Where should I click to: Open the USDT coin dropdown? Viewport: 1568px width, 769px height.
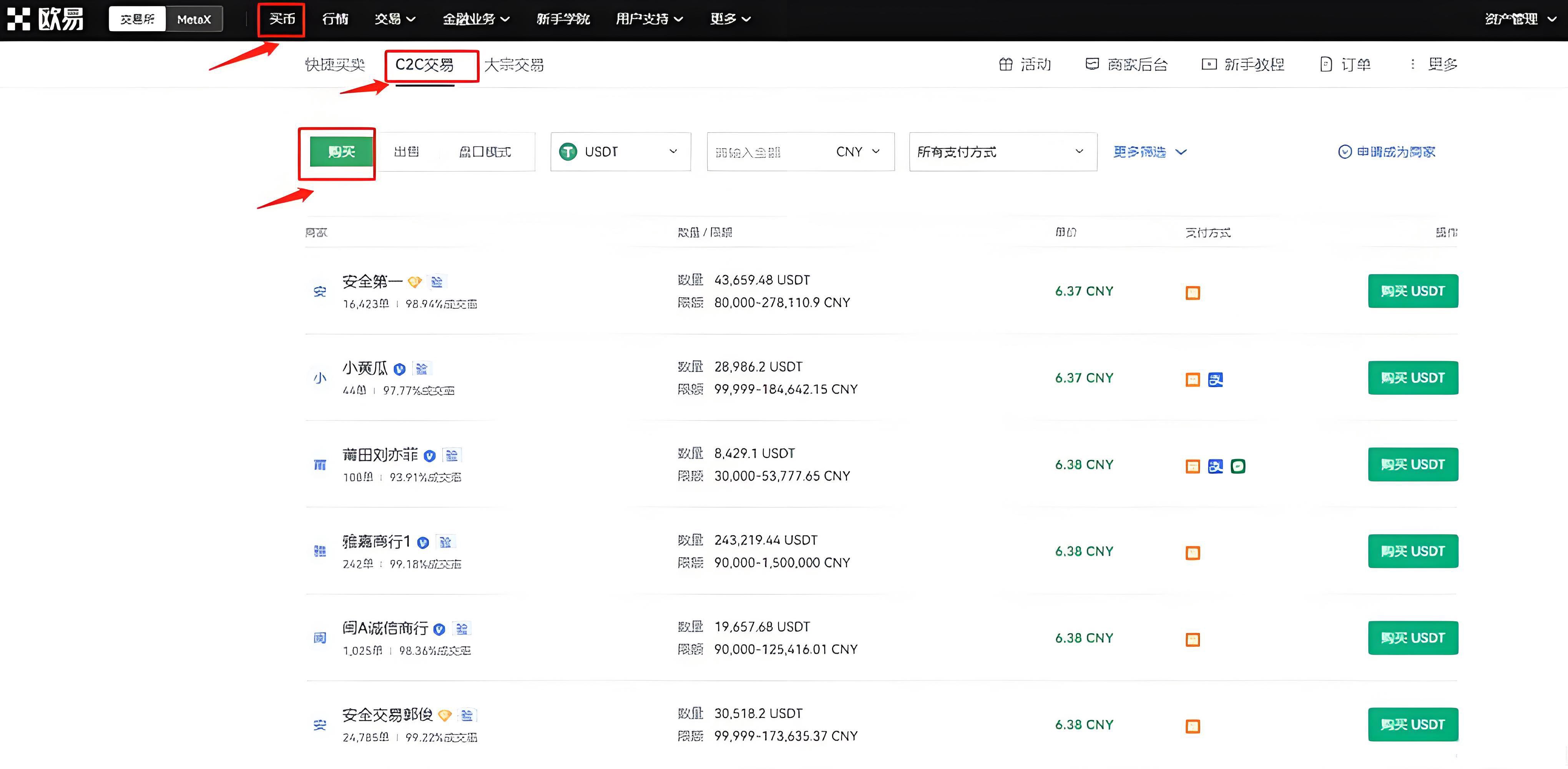click(x=620, y=151)
